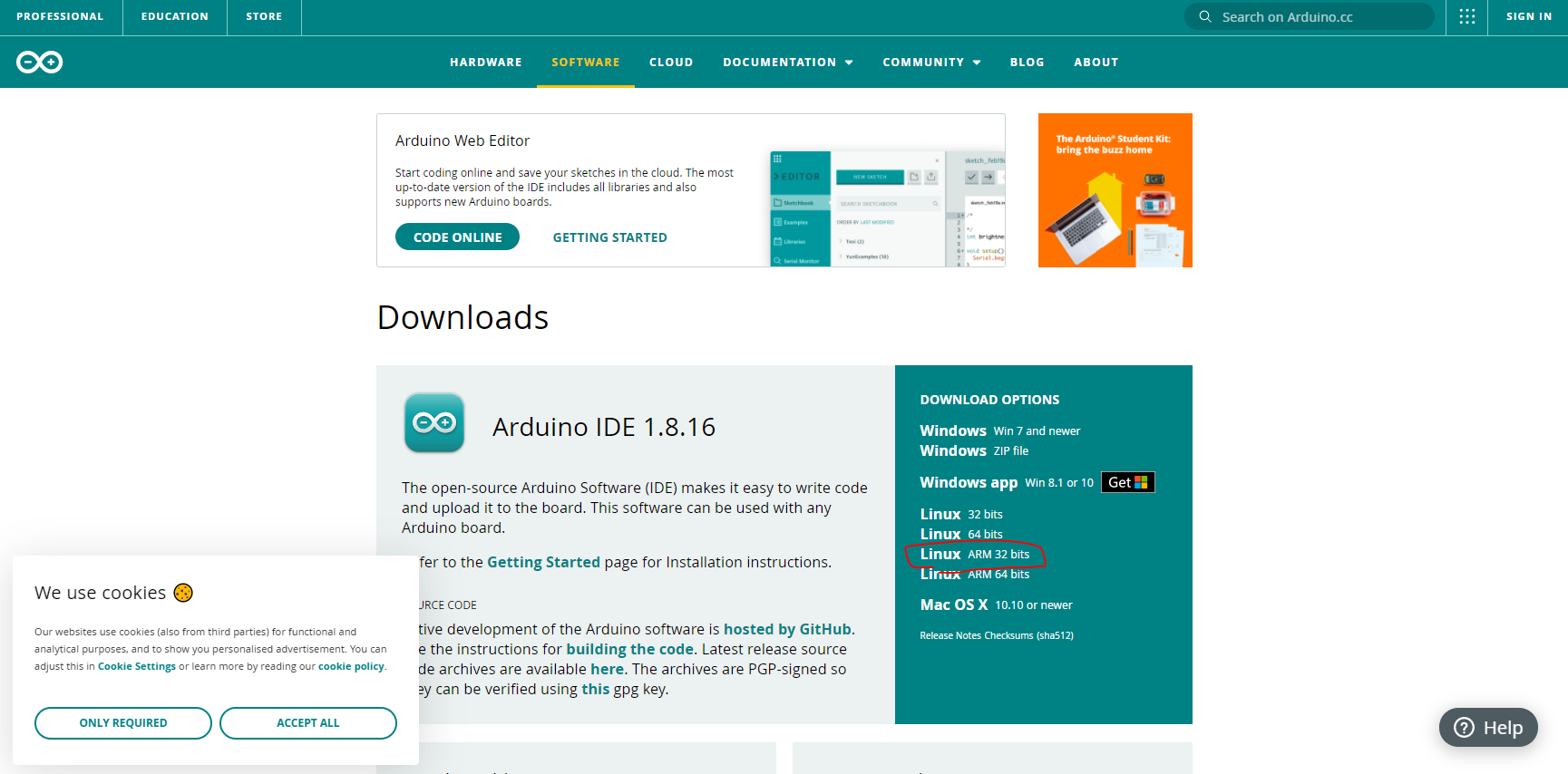The width and height of the screenshot is (1568, 774).
Task: Download Windows ZIP file
Action: (x=974, y=450)
